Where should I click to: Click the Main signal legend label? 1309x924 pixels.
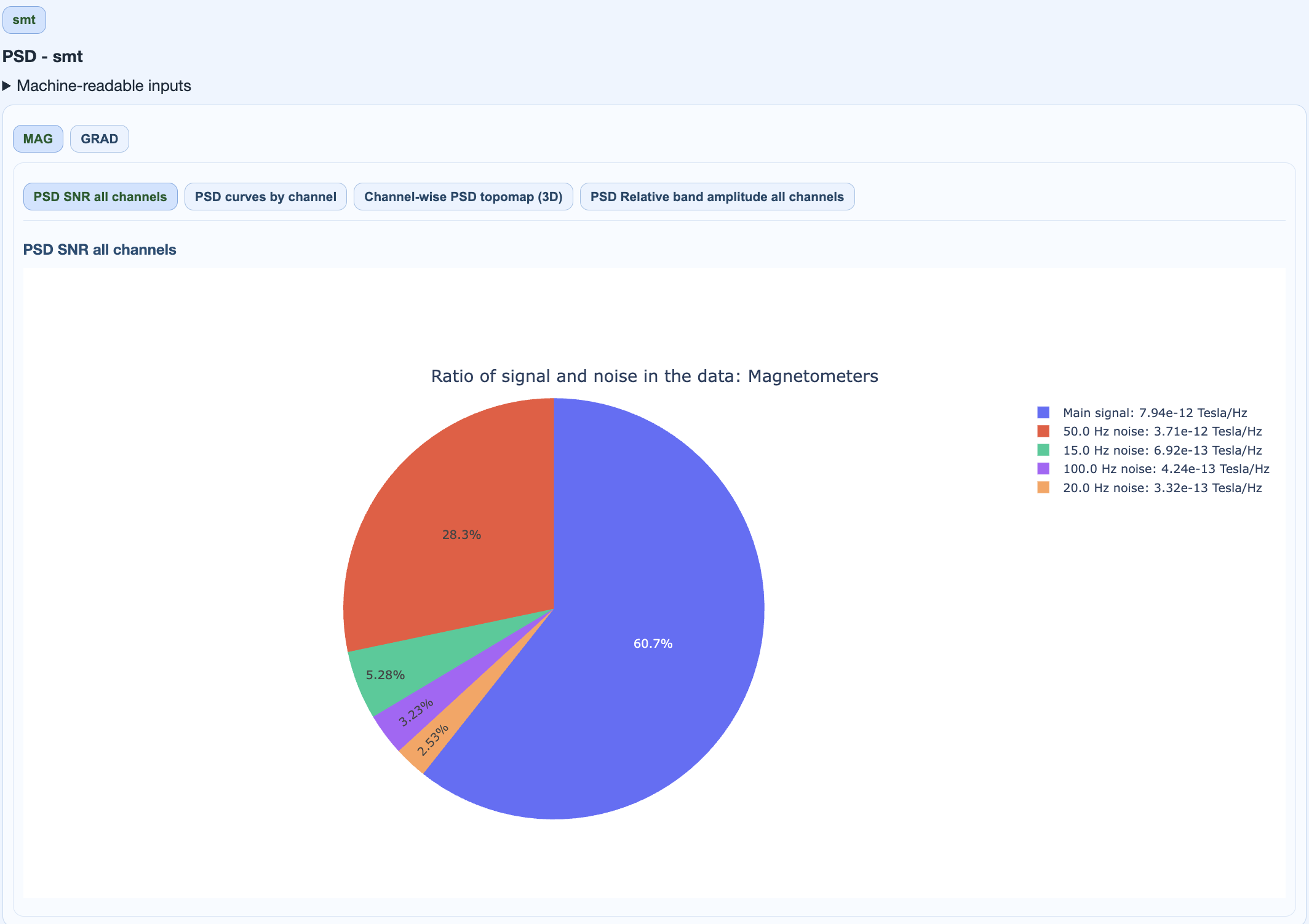coord(1155,413)
